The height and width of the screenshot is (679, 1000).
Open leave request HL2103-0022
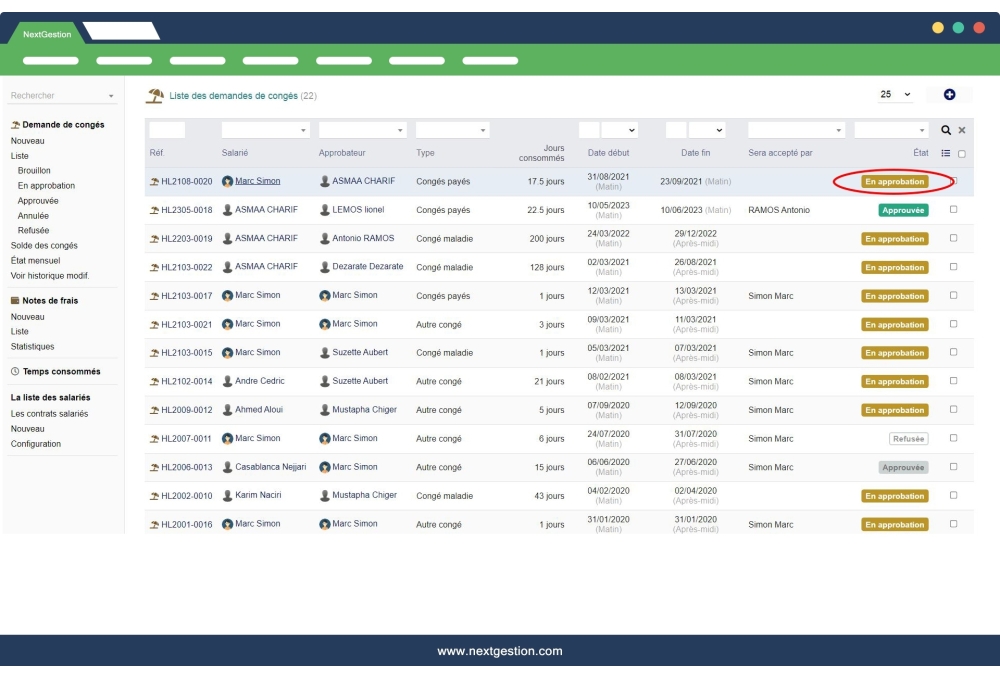(187, 267)
